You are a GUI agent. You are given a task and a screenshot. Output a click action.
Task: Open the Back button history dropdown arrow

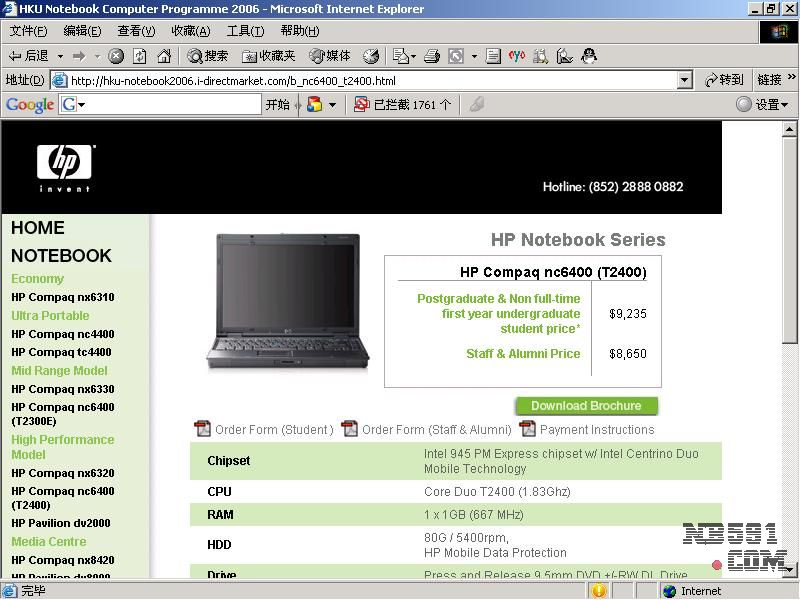[60, 56]
